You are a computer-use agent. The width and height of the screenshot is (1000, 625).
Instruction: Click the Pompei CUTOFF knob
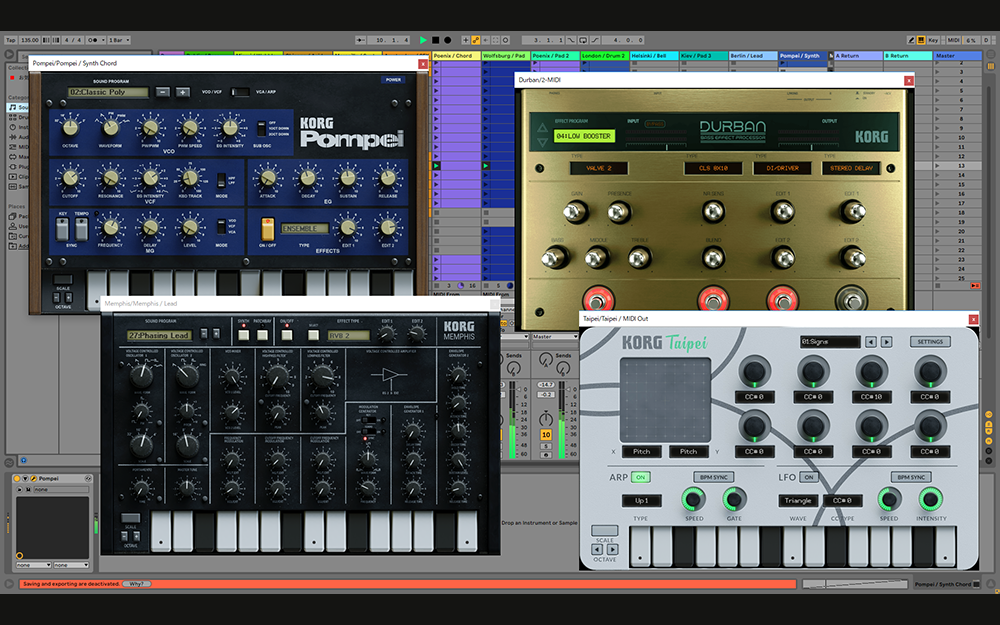click(x=70, y=179)
